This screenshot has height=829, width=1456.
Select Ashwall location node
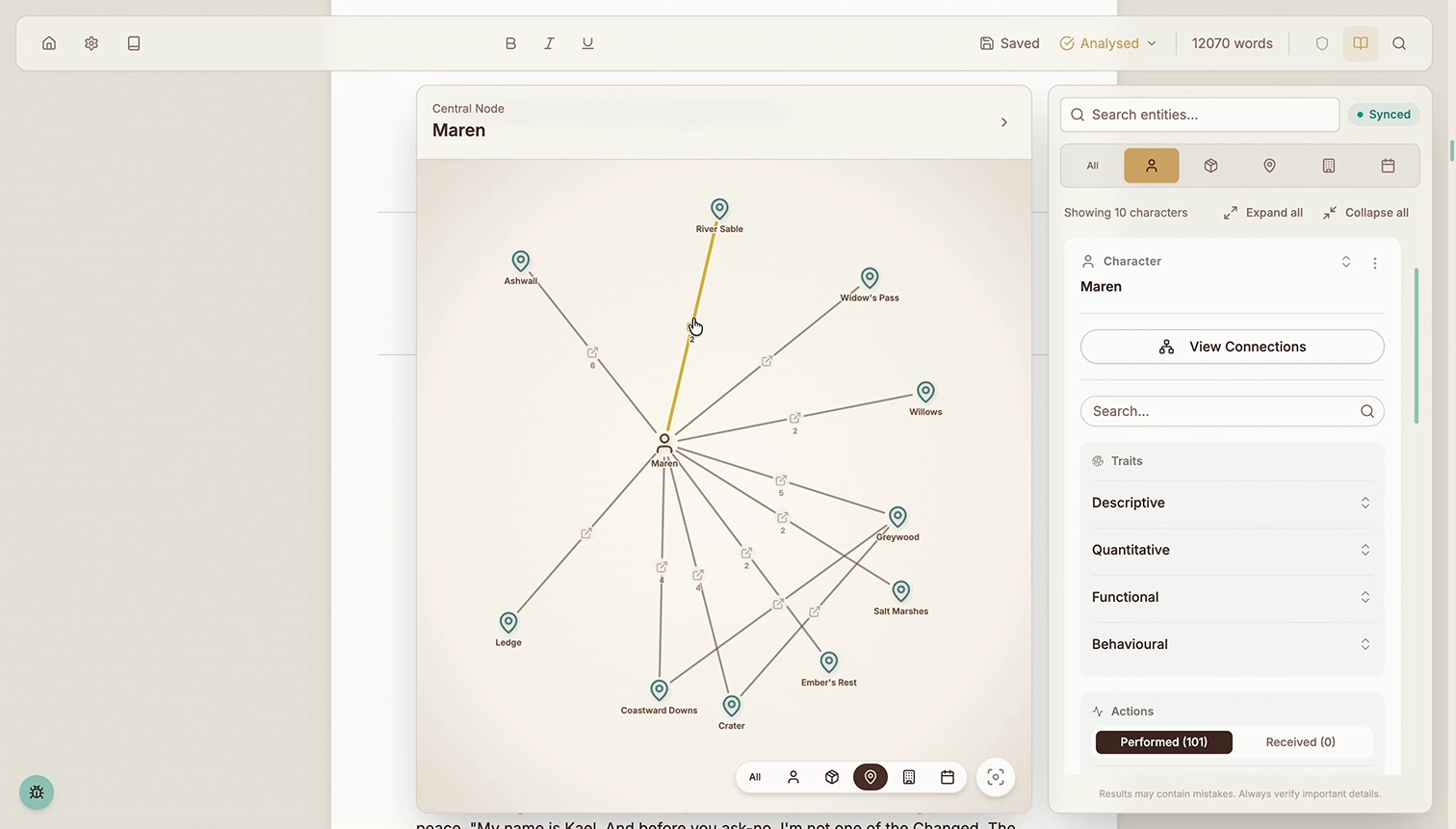pos(521,261)
